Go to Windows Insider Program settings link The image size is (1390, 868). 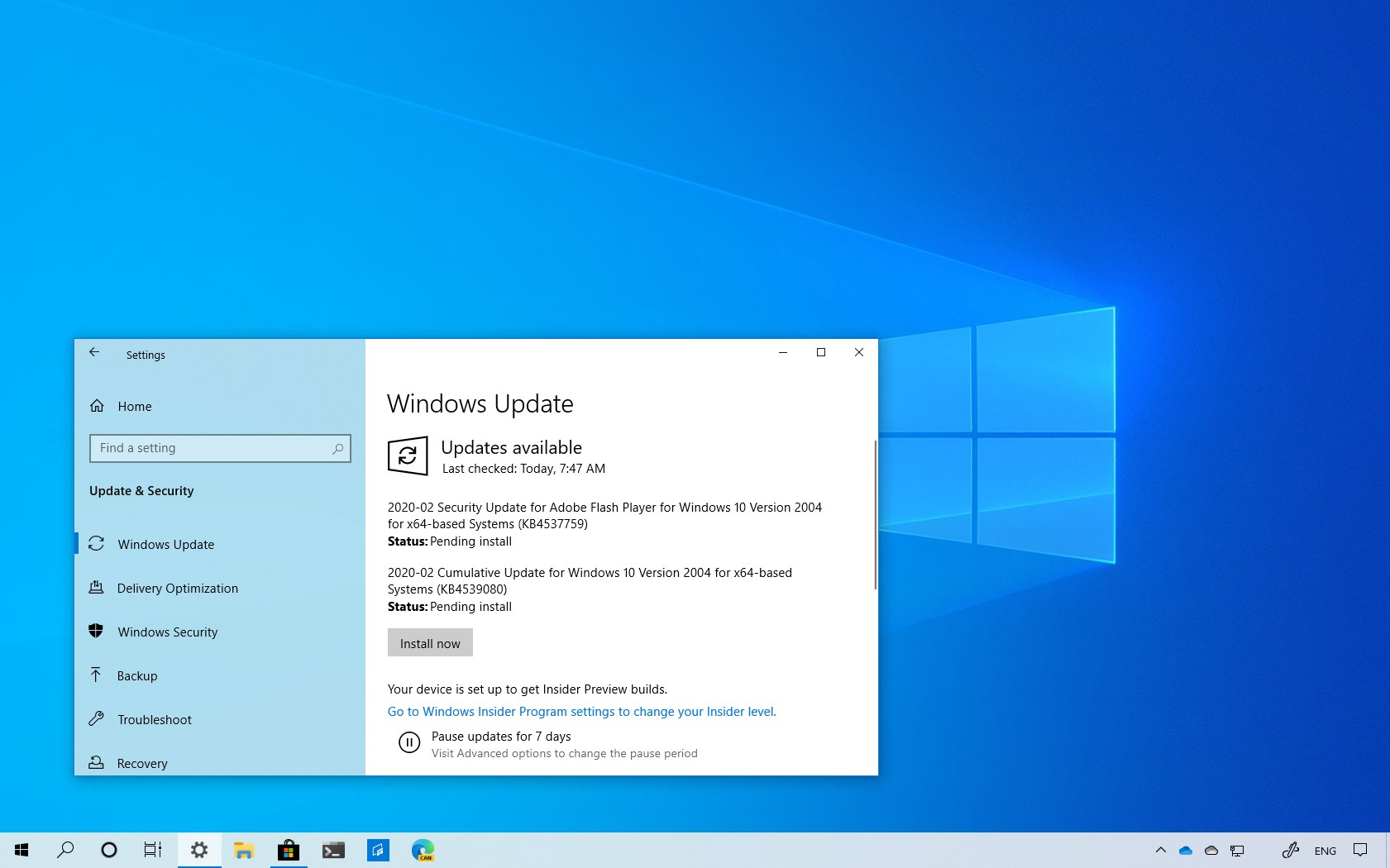pyautogui.click(x=581, y=711)
